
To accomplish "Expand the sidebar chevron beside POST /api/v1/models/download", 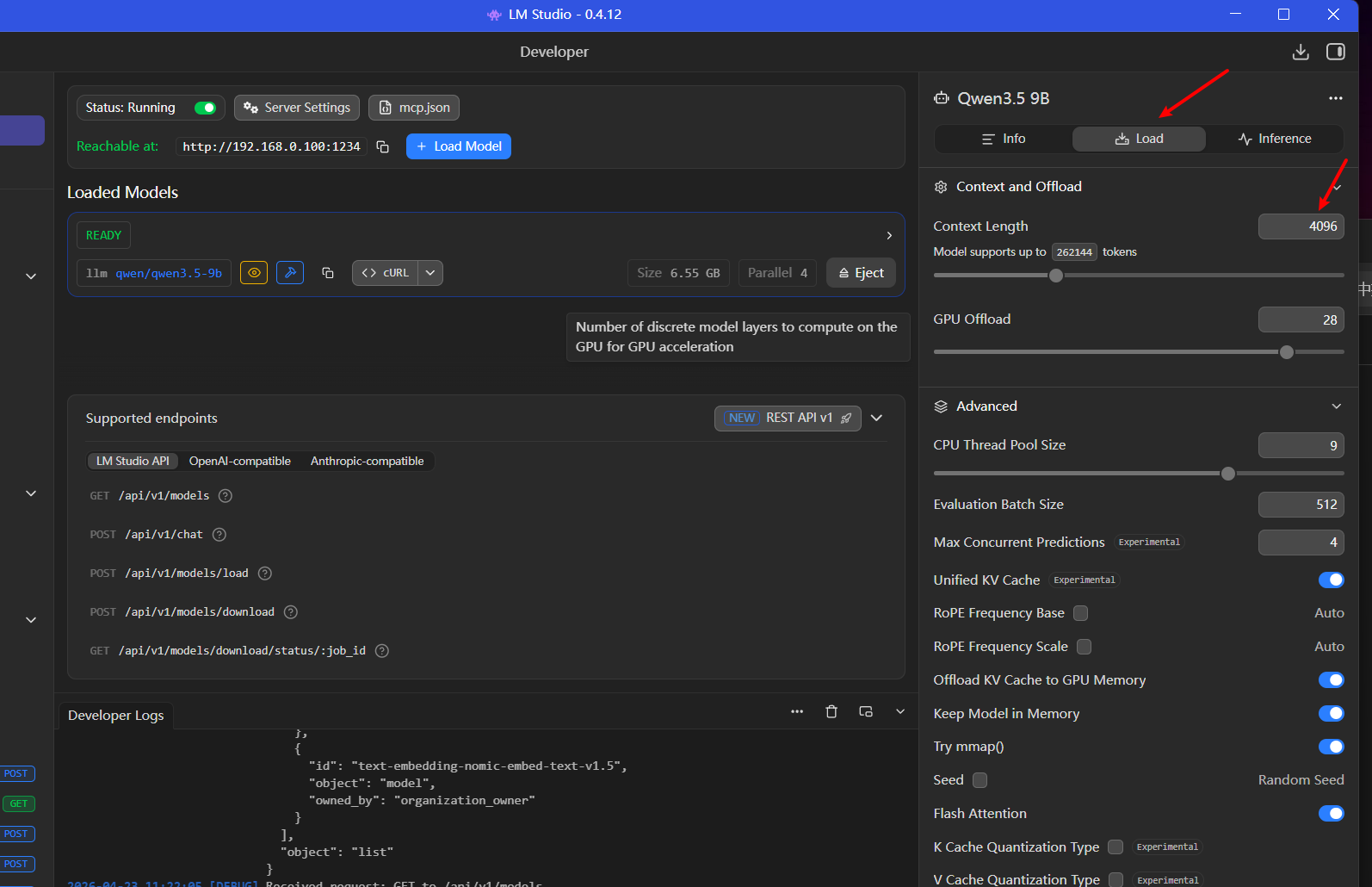I will coord(31,620).
